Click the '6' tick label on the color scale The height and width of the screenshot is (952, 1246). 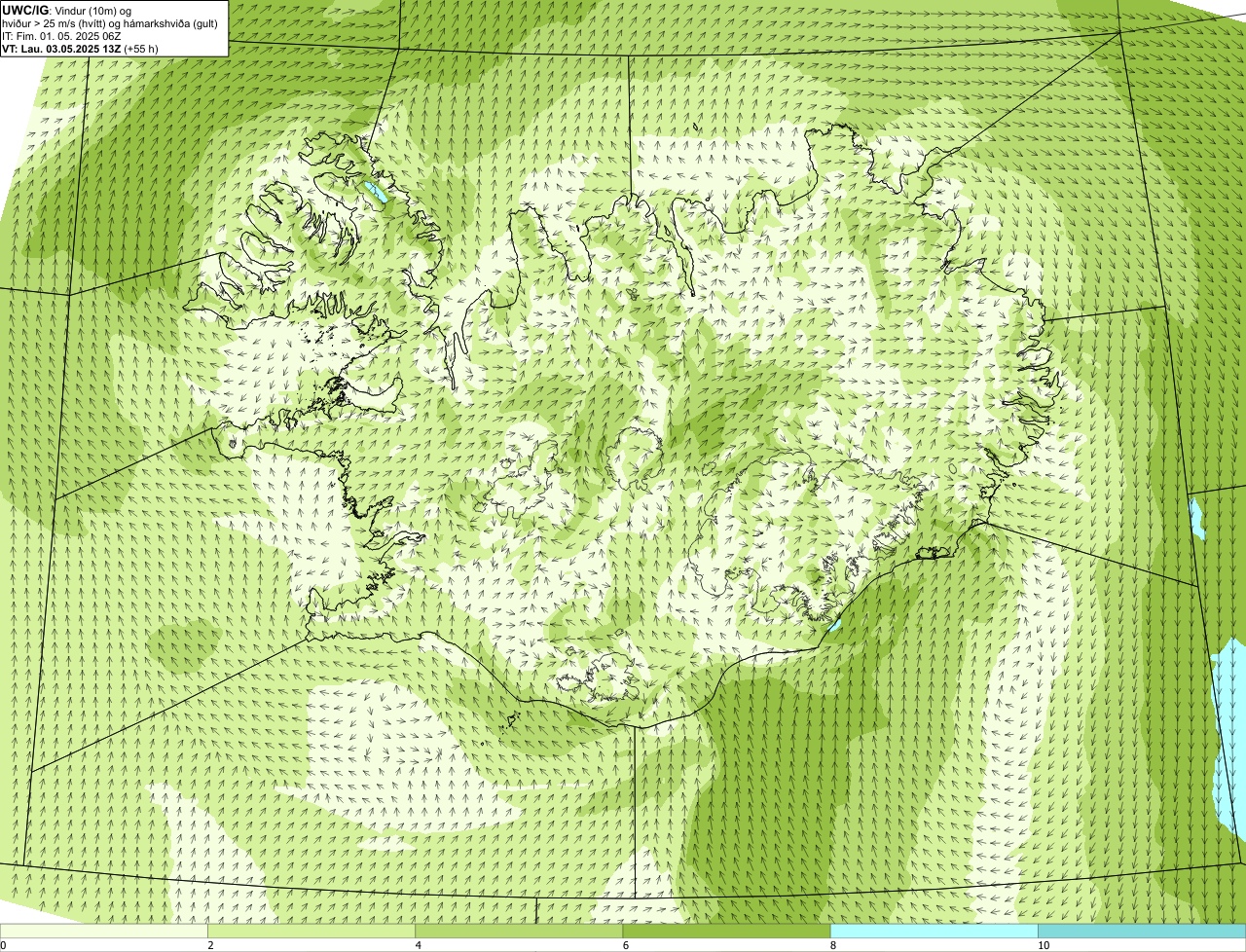pyautogui.click(x=625, y=945)
